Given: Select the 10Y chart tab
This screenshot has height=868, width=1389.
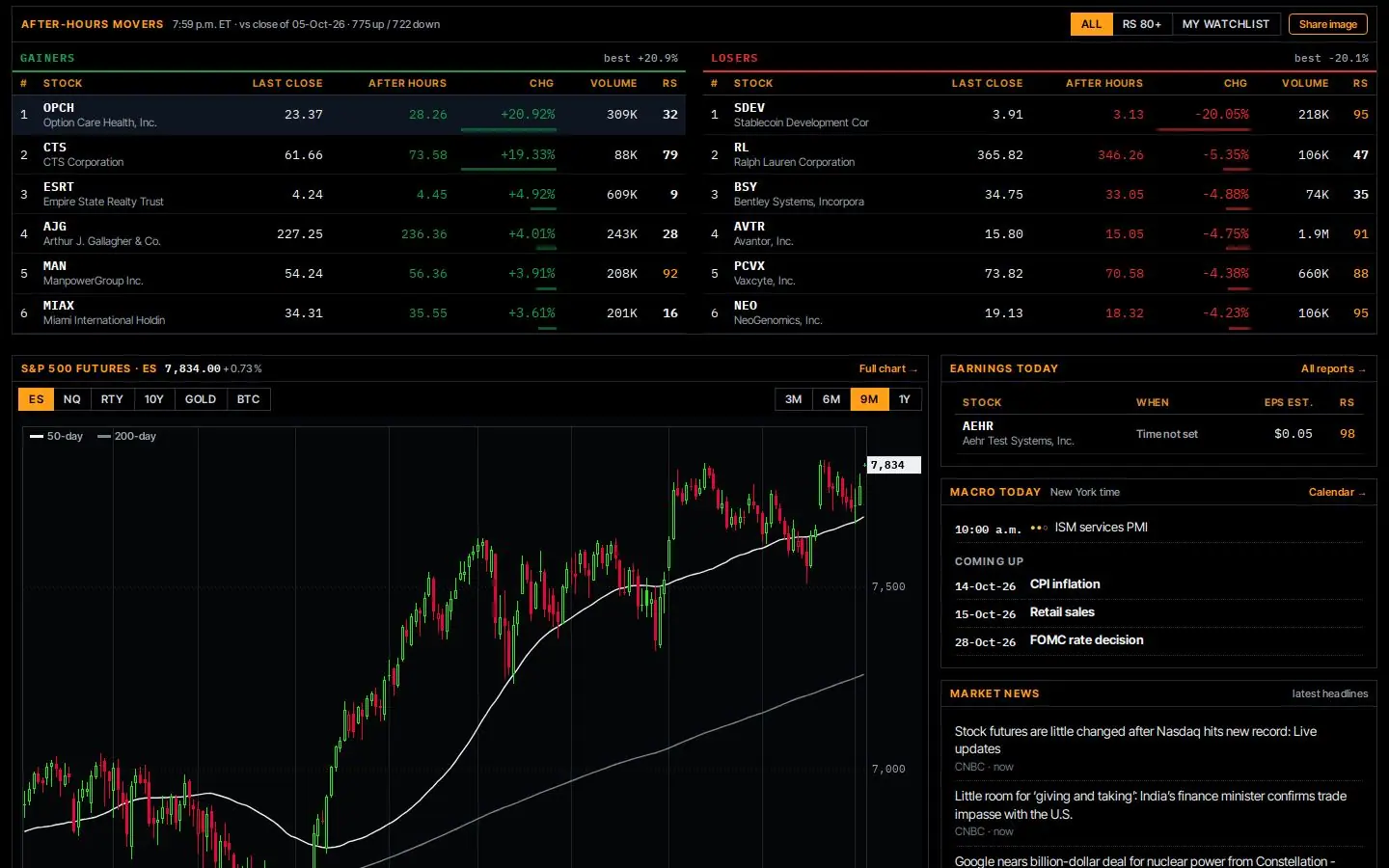Looking at the screenshot, I should tap(154, 399).
